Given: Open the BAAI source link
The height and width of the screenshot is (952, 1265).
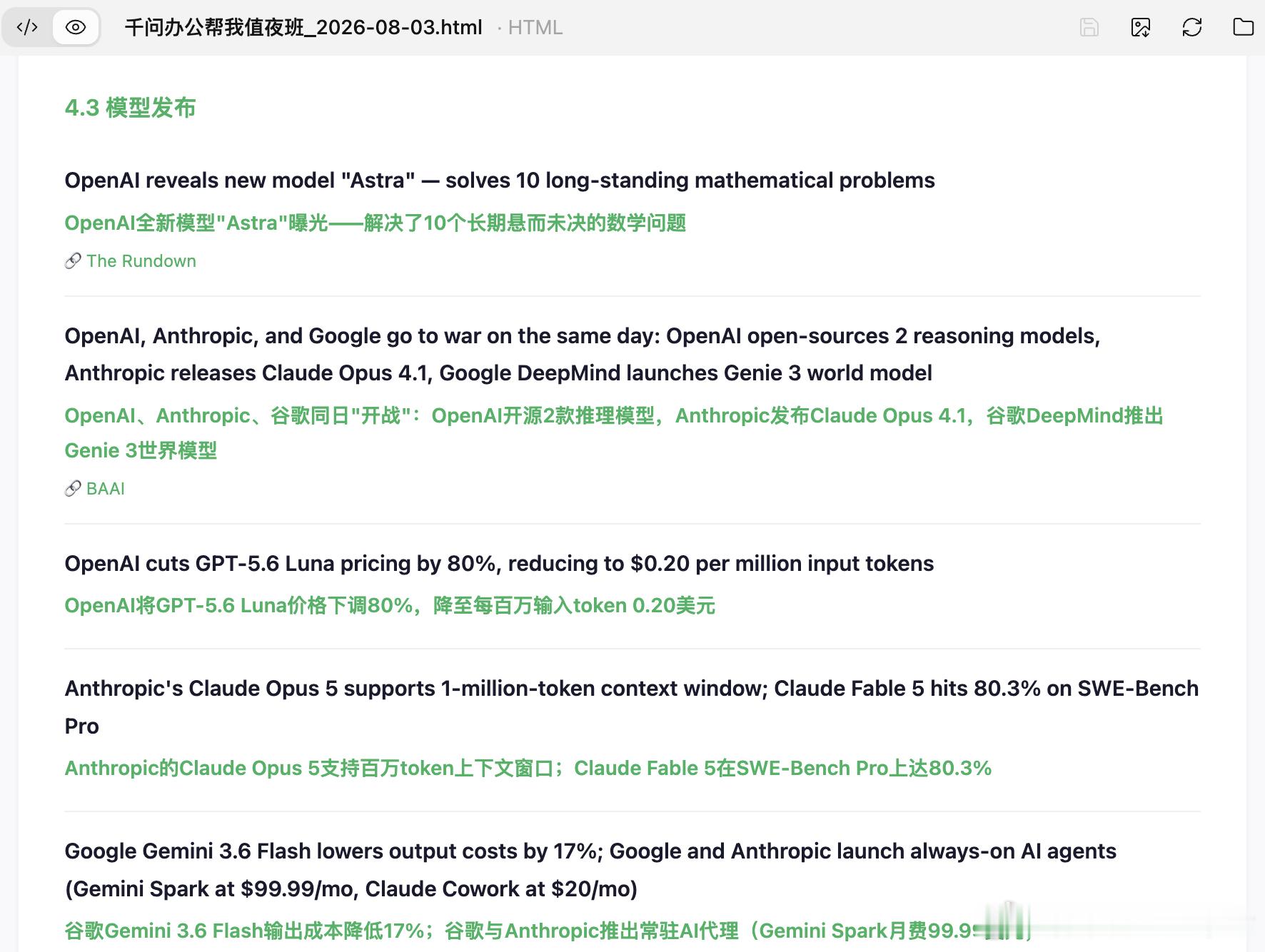Looking at the screenshot, I should click(x=106, y=489).
